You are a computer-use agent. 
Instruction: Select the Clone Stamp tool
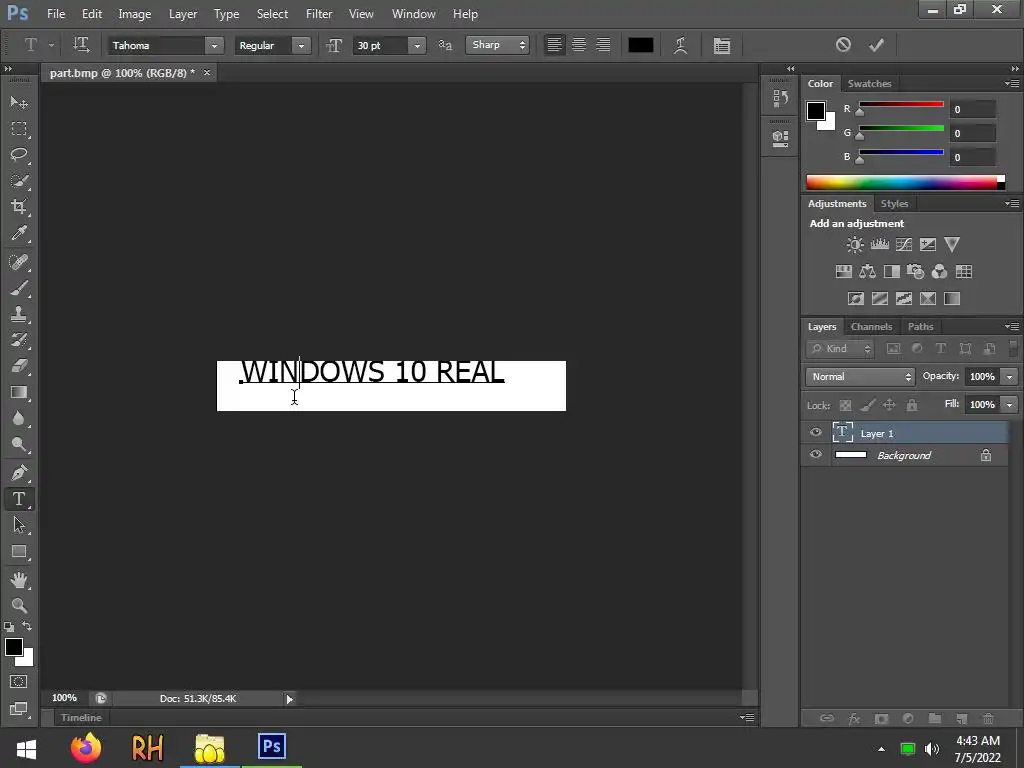click(x=19, y=314)
